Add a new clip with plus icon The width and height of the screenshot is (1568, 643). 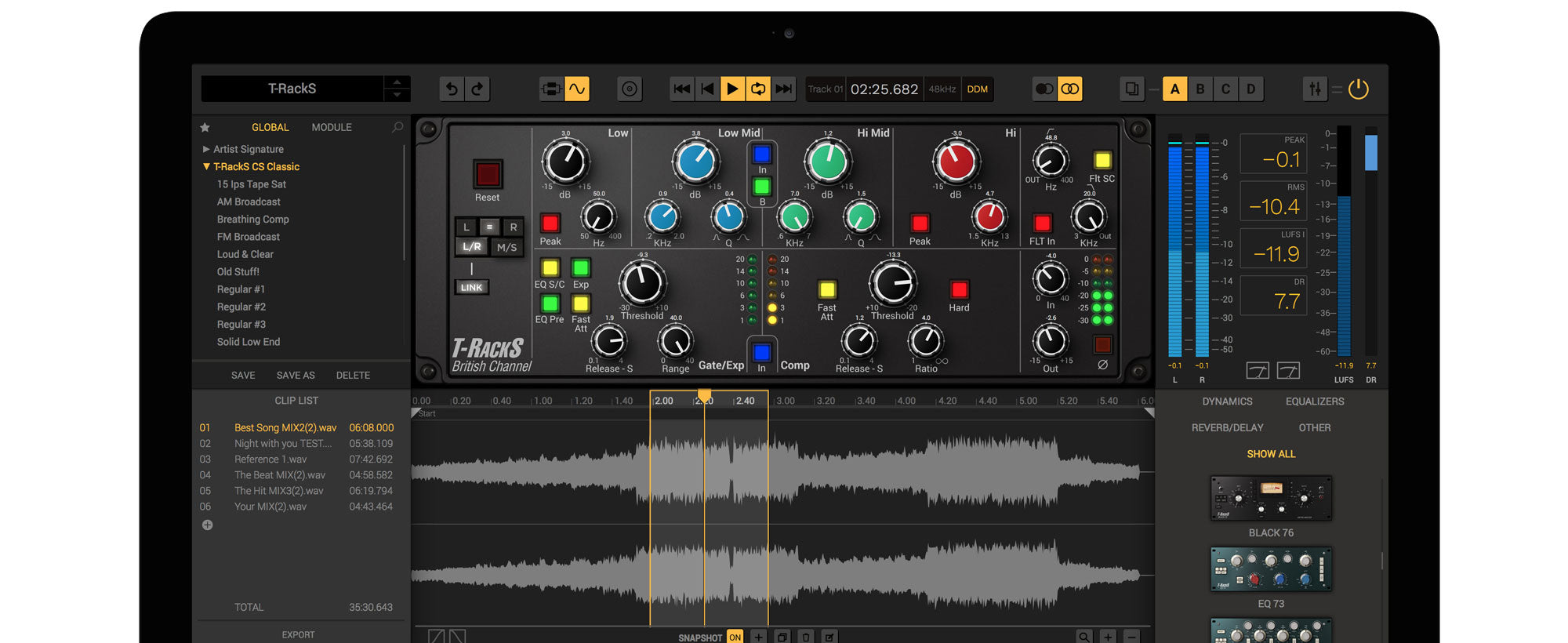208,525
